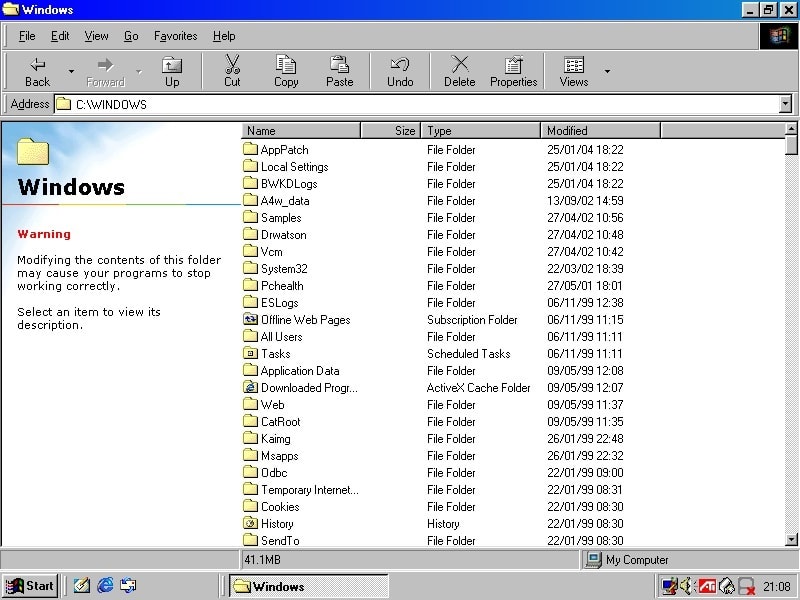This screenshot has width=800, height=600.
Task: Select the Application Data folder name
Action: (x=299, y=370)
